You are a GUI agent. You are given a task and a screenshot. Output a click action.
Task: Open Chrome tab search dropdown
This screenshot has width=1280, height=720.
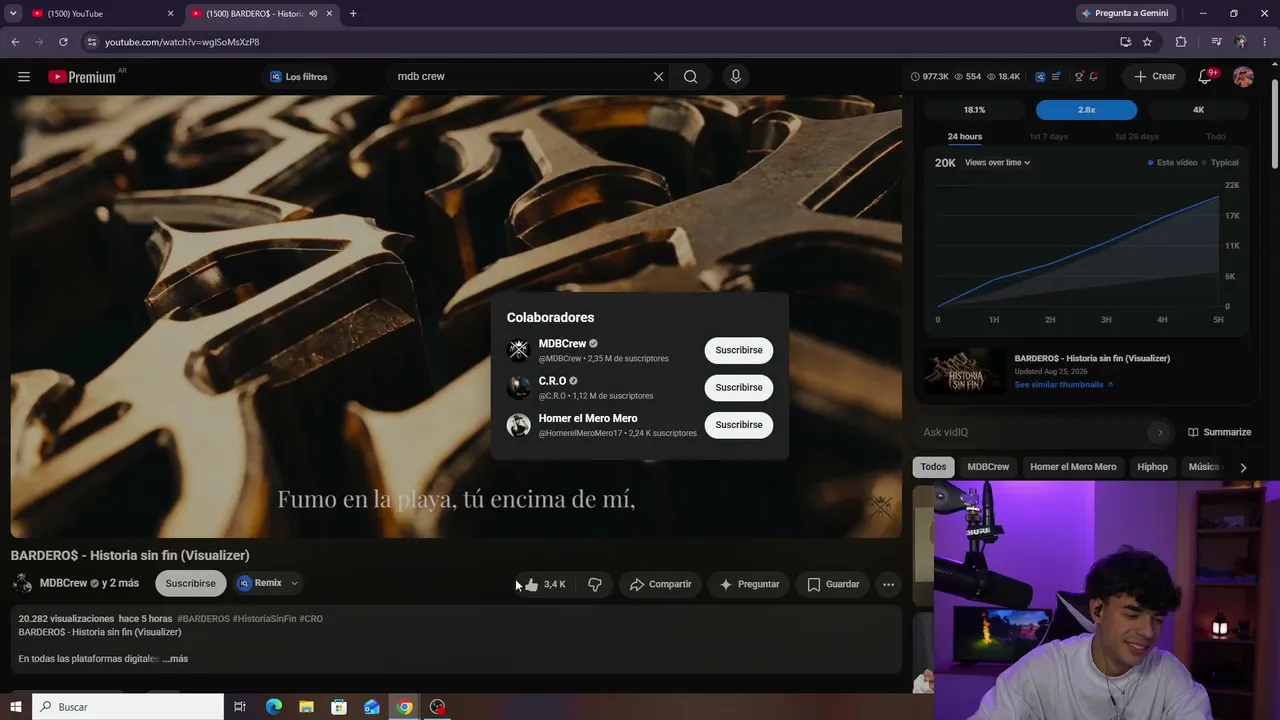point(13,13)
